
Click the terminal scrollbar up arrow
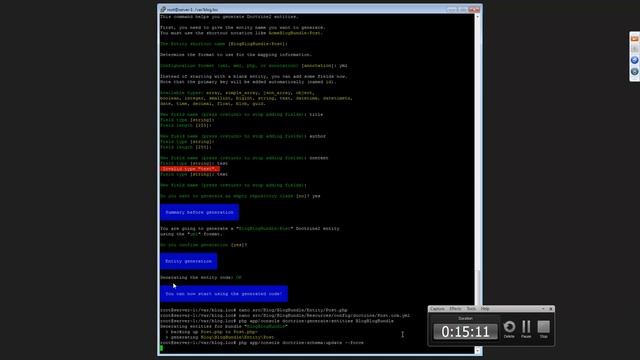[x=477, y=17]
